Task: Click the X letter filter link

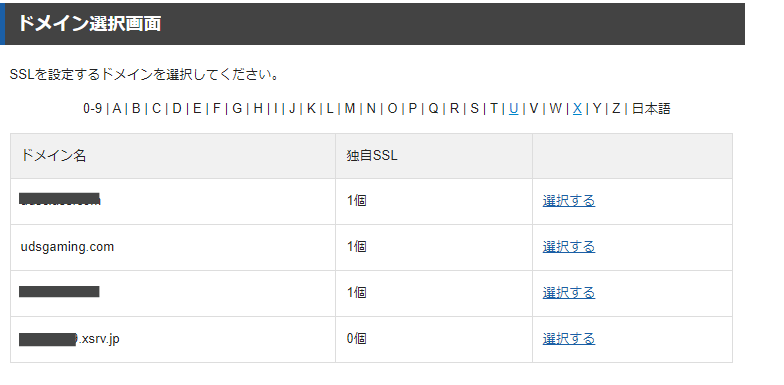Action: (x=577, y=108)
